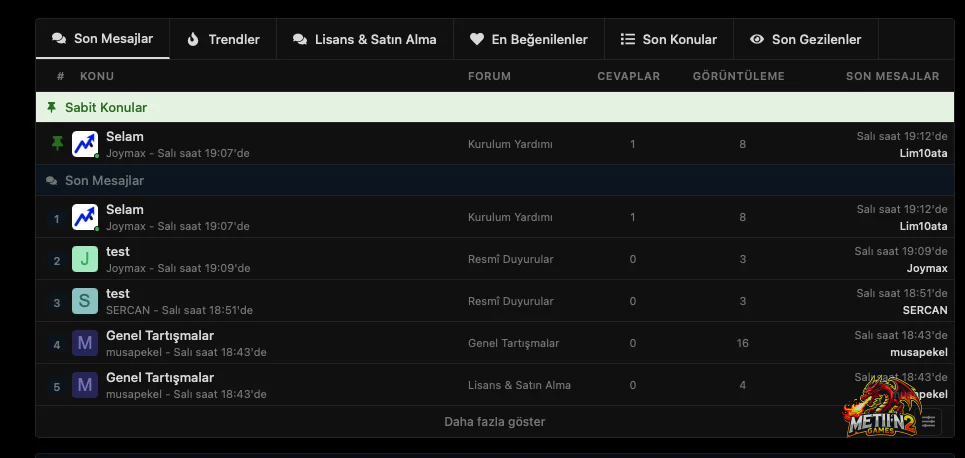Click the KONU column header
This screenshot has height=458, width=965.
(97, 76)
